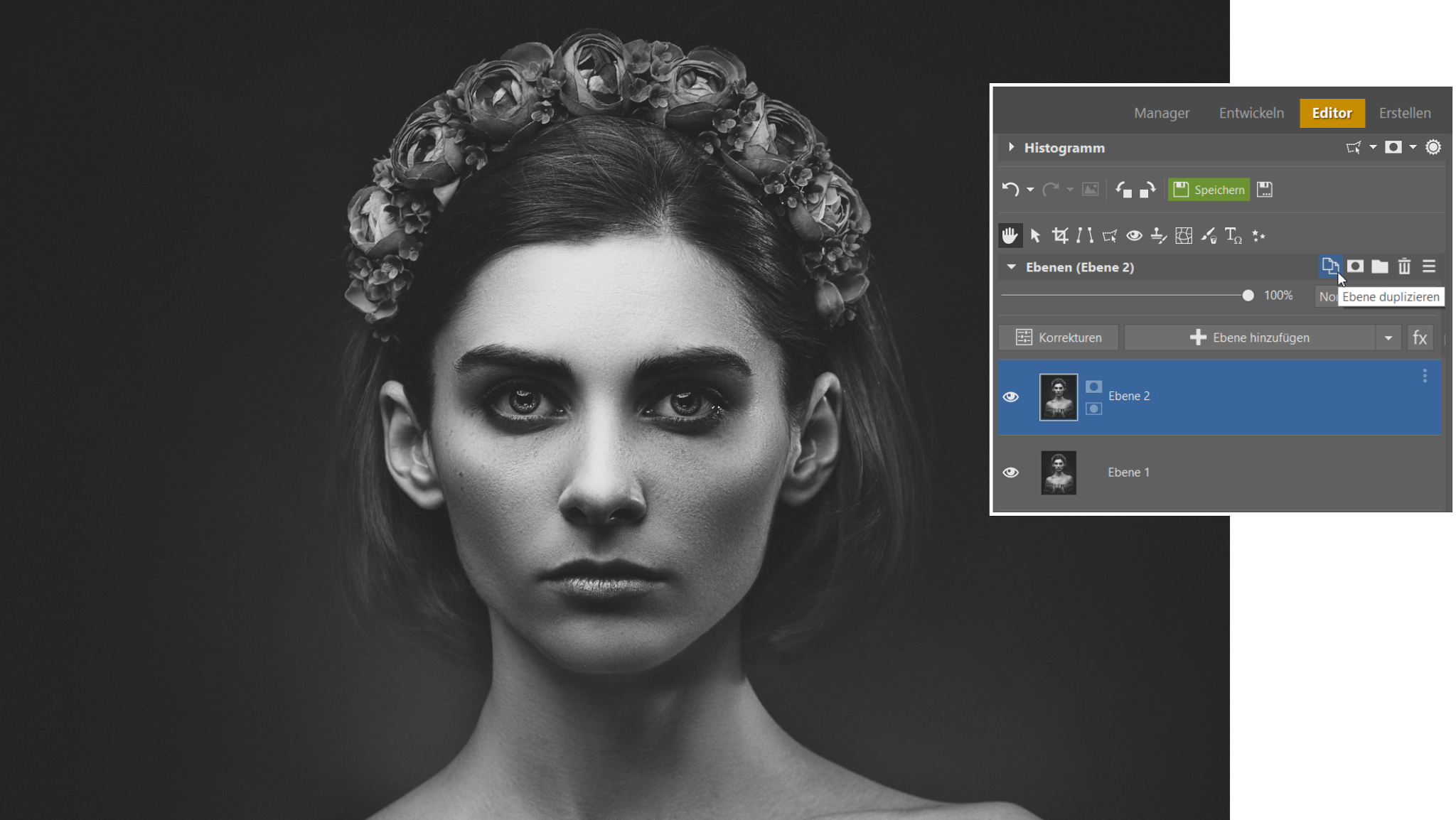The height and width of the screenshot is (820, 1456).
Task: Rotate the image right
Action: tap(1147, 190)
